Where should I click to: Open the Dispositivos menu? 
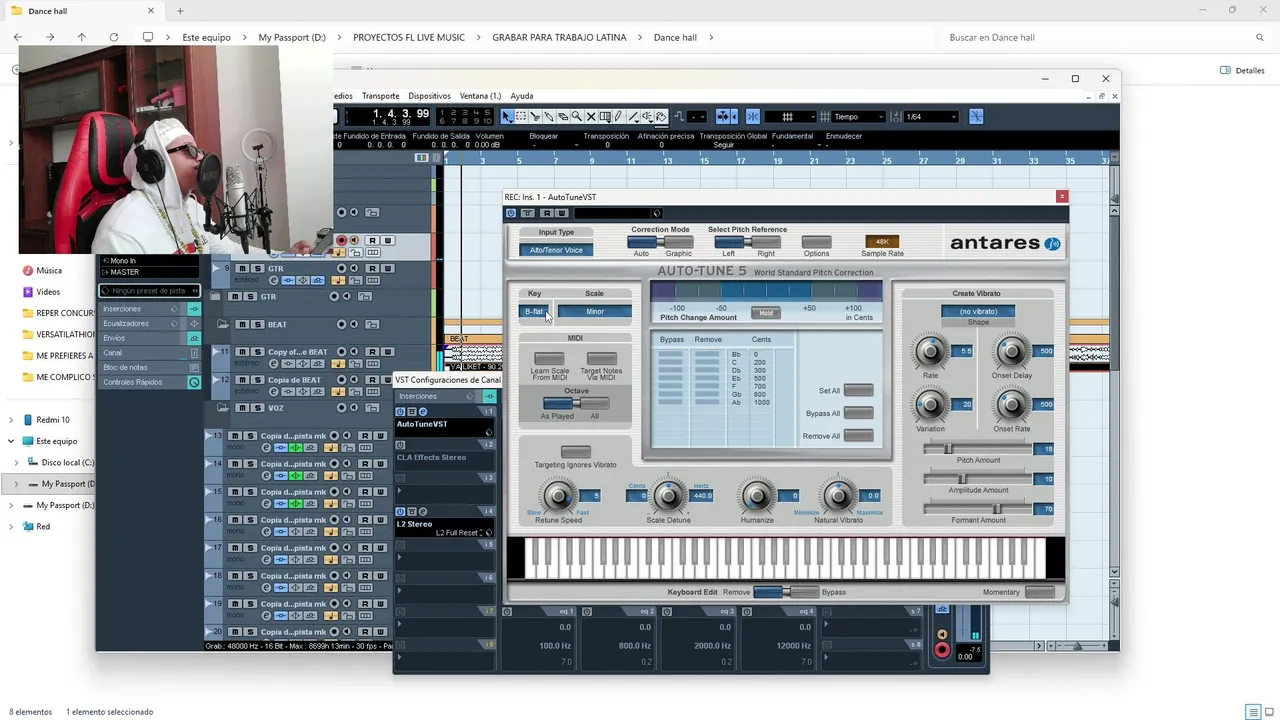pos(429,96)
